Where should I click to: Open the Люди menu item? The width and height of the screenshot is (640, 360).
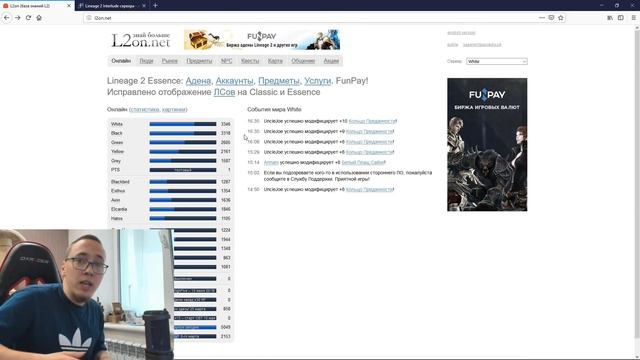(x=146, y=61)
